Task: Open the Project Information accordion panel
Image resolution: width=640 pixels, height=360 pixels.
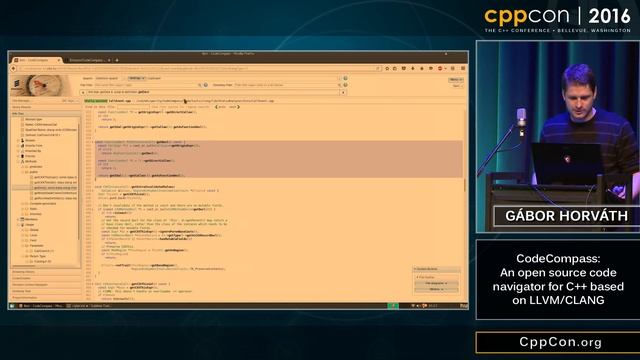Action: tap(45, 298)
